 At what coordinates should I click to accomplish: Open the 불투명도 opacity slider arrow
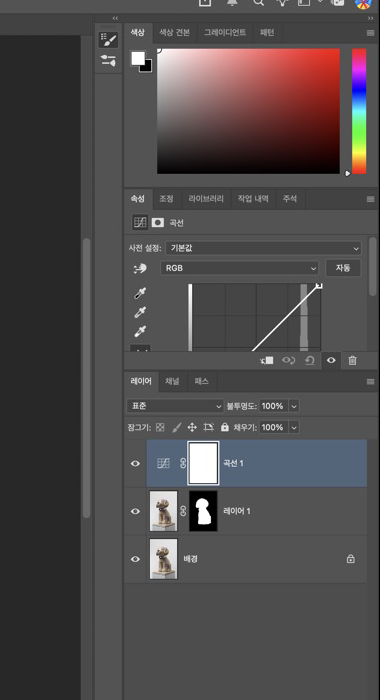coord(294,406)
